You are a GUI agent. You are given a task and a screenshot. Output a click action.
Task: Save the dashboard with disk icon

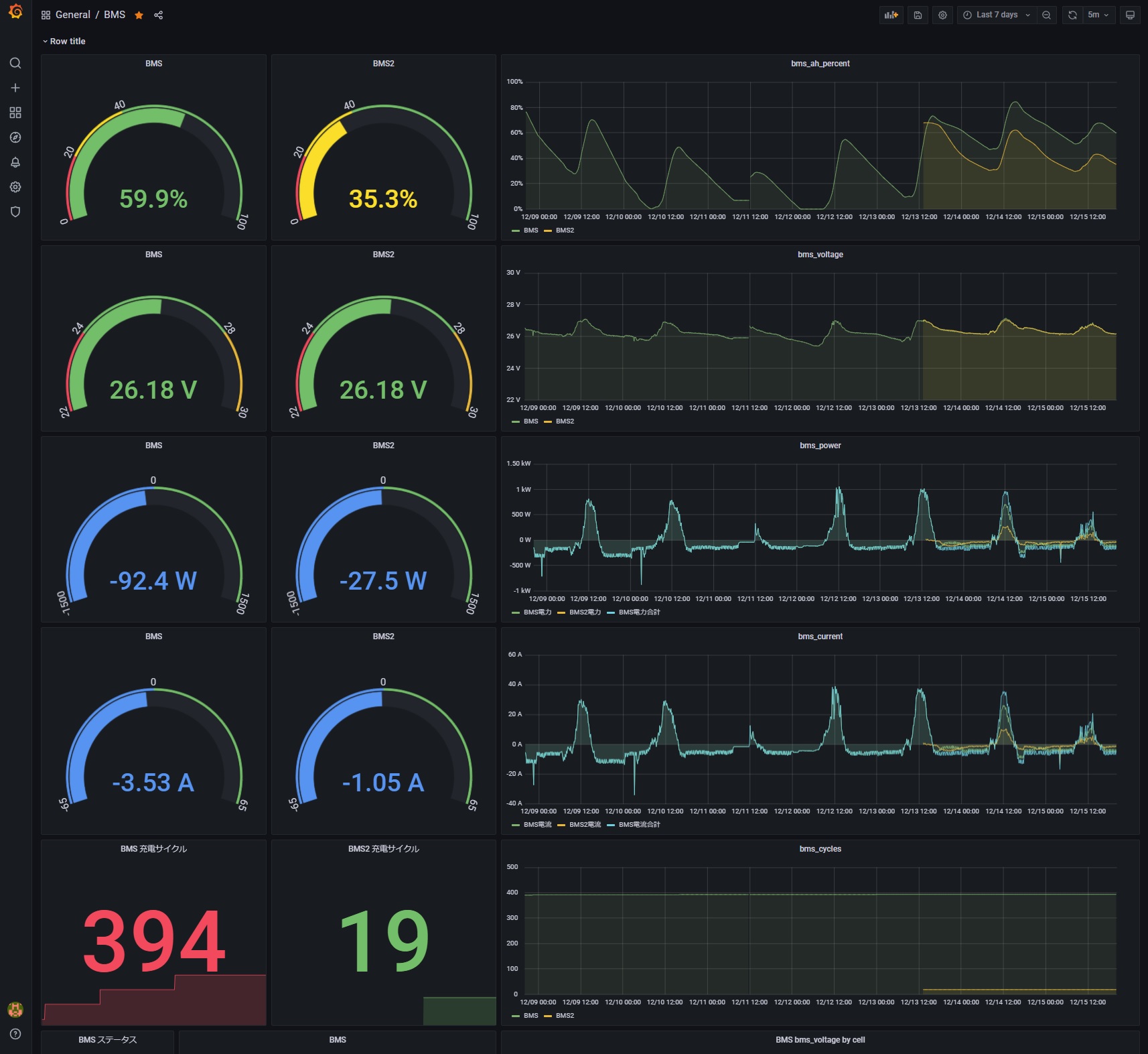[918, 15]
